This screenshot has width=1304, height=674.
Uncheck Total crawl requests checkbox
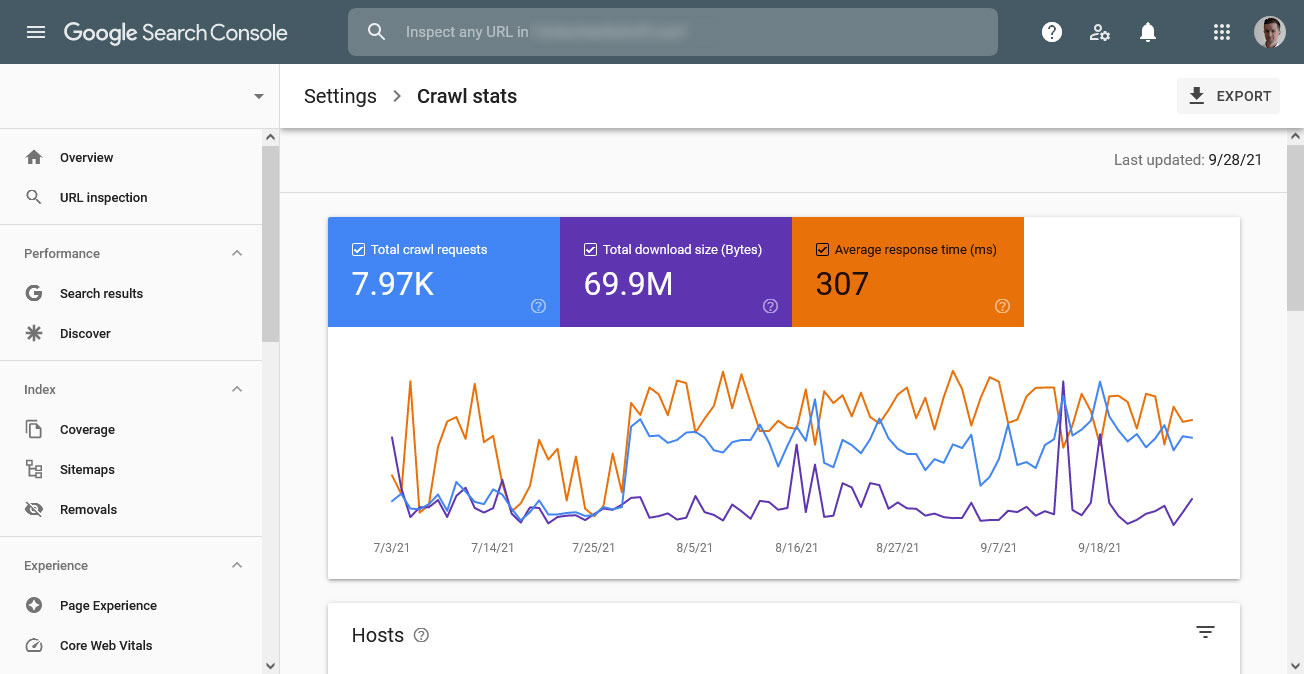359,250
